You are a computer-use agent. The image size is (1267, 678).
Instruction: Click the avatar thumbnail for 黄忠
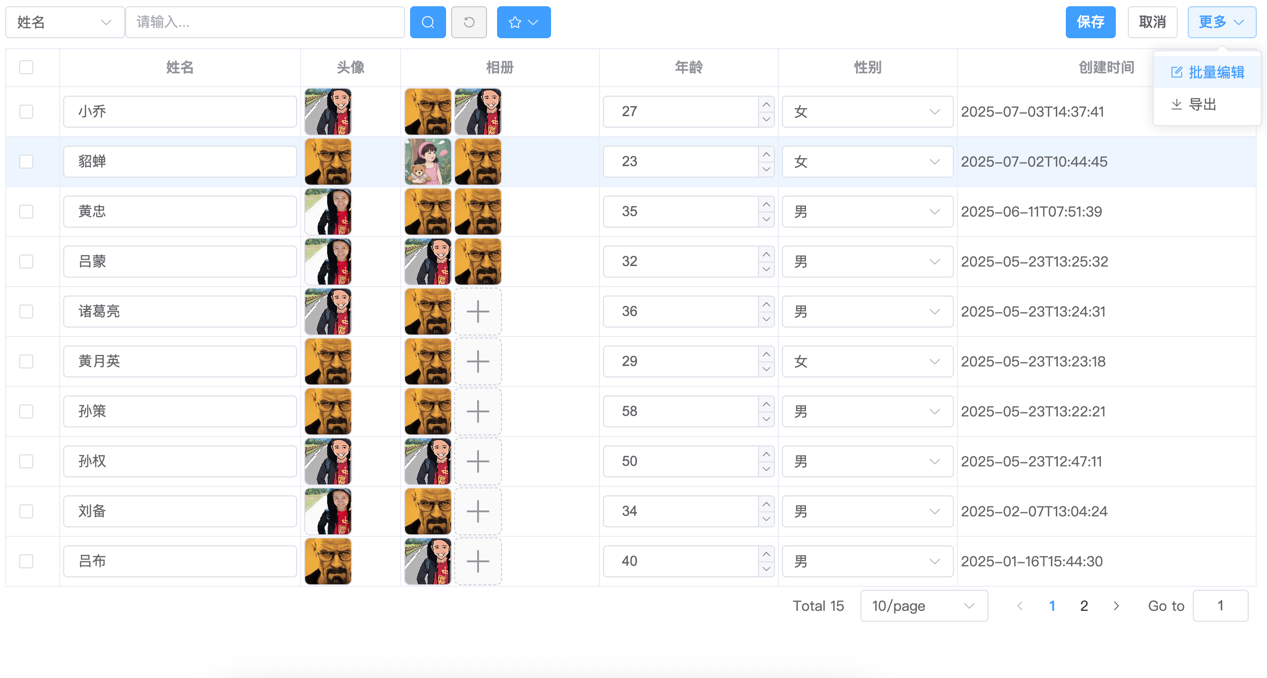328,212
